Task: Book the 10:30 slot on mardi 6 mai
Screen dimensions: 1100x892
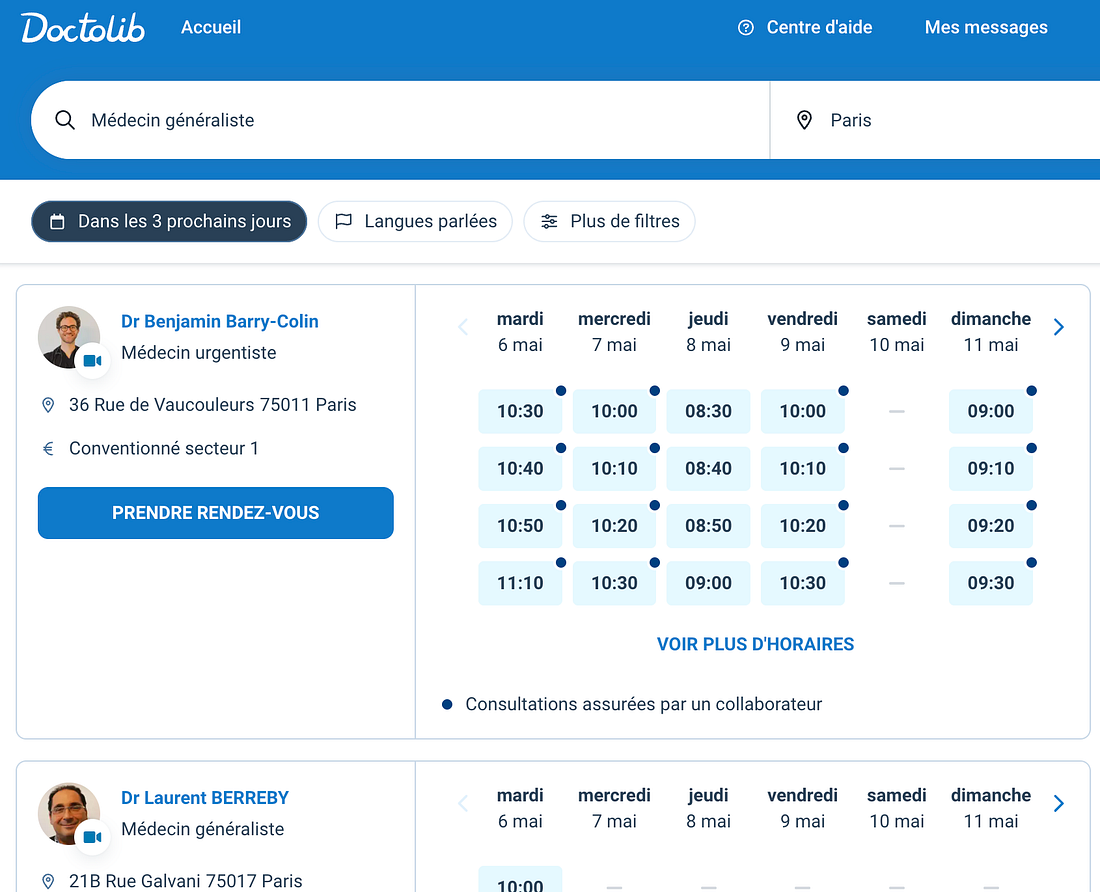Action: [520, 411]
